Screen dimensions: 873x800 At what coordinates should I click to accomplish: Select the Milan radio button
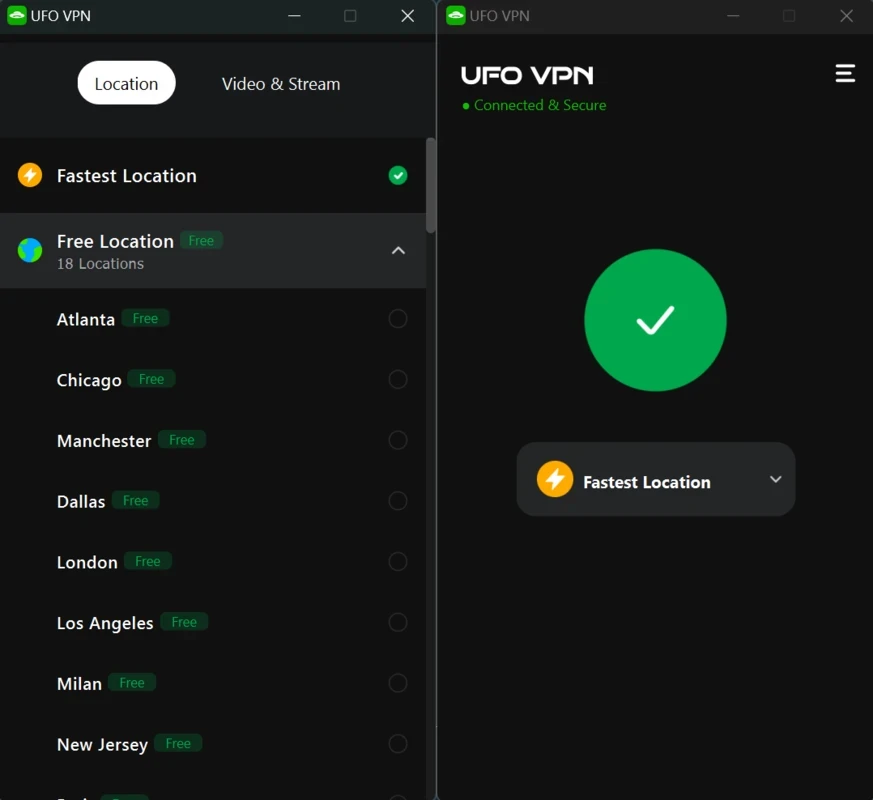click(x=398, y=683)
